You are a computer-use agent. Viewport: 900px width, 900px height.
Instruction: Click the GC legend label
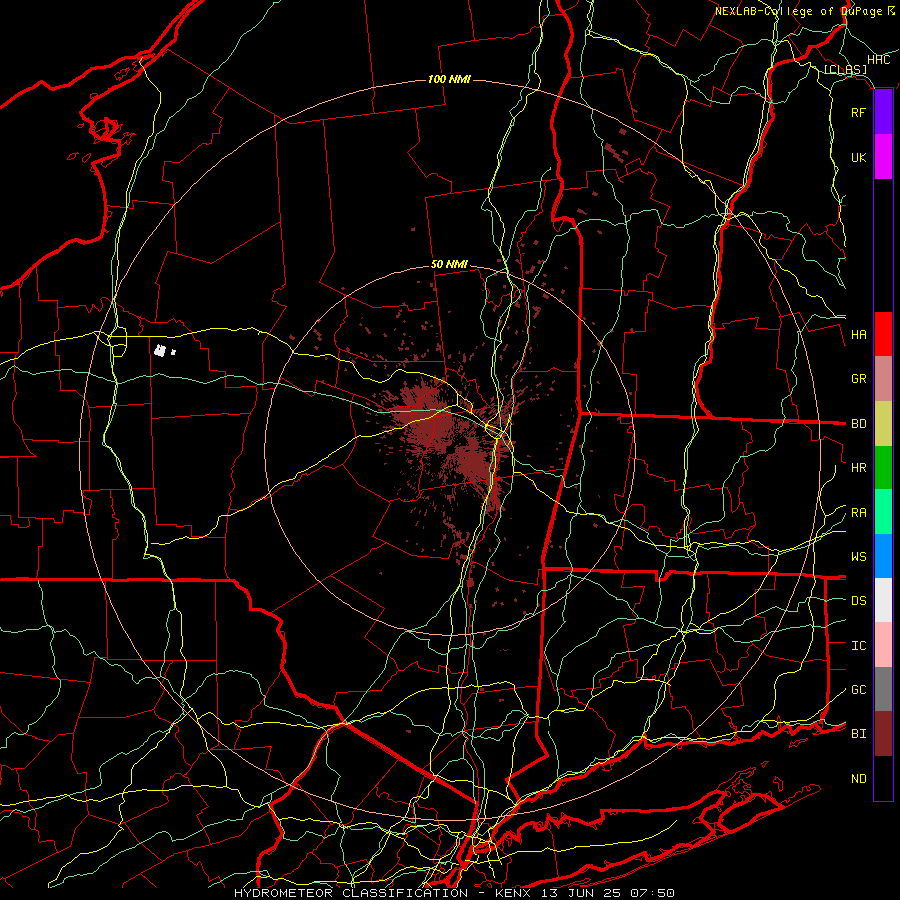coord(858,690)
